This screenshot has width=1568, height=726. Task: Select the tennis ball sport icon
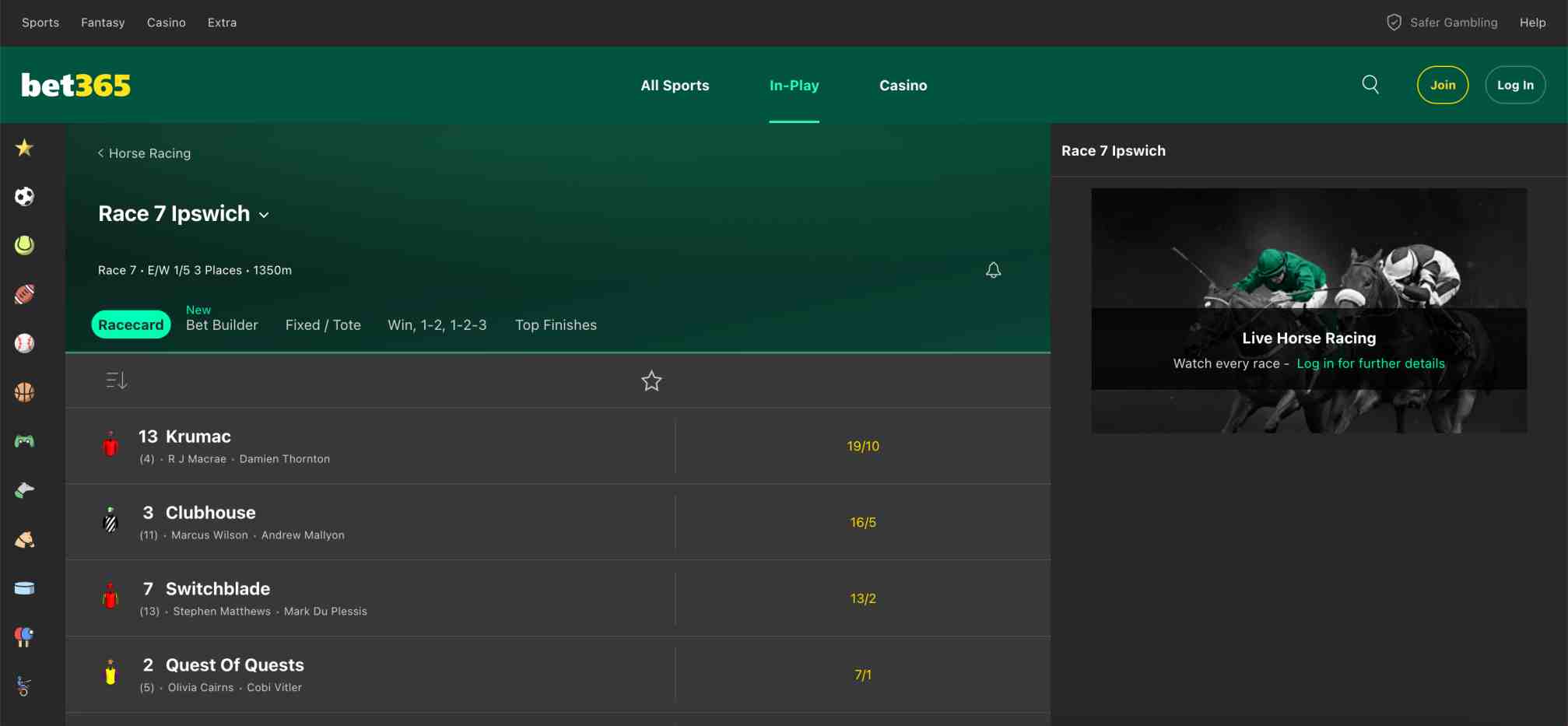point(24,246)
